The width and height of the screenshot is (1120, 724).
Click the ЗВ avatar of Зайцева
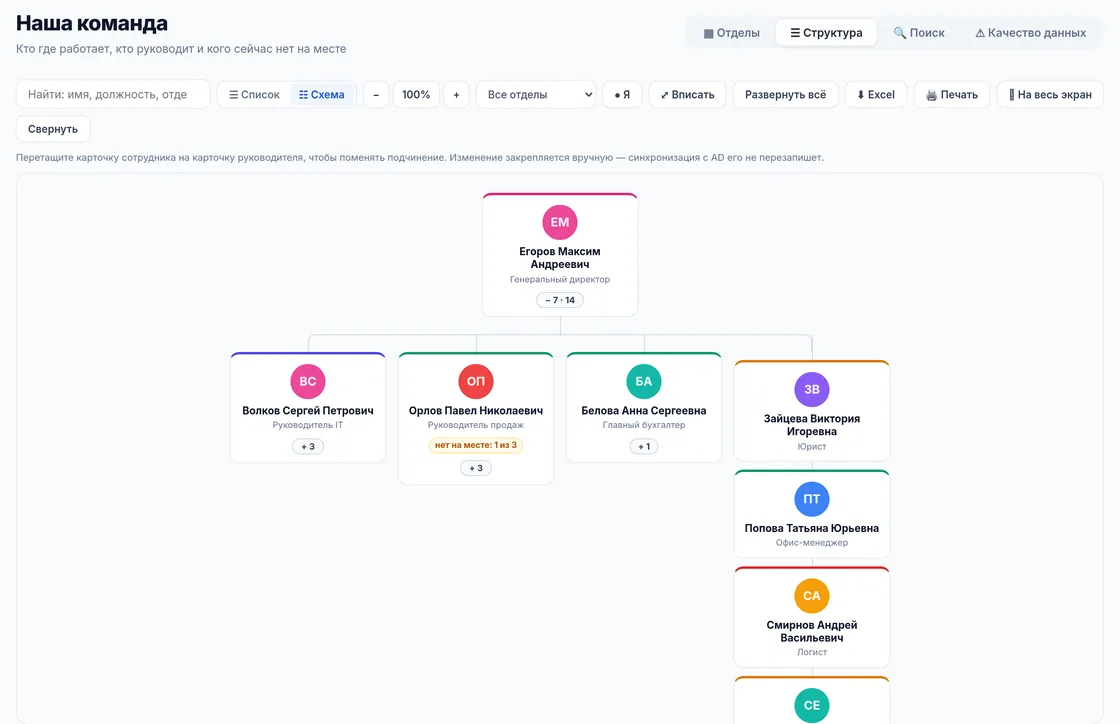812,389
